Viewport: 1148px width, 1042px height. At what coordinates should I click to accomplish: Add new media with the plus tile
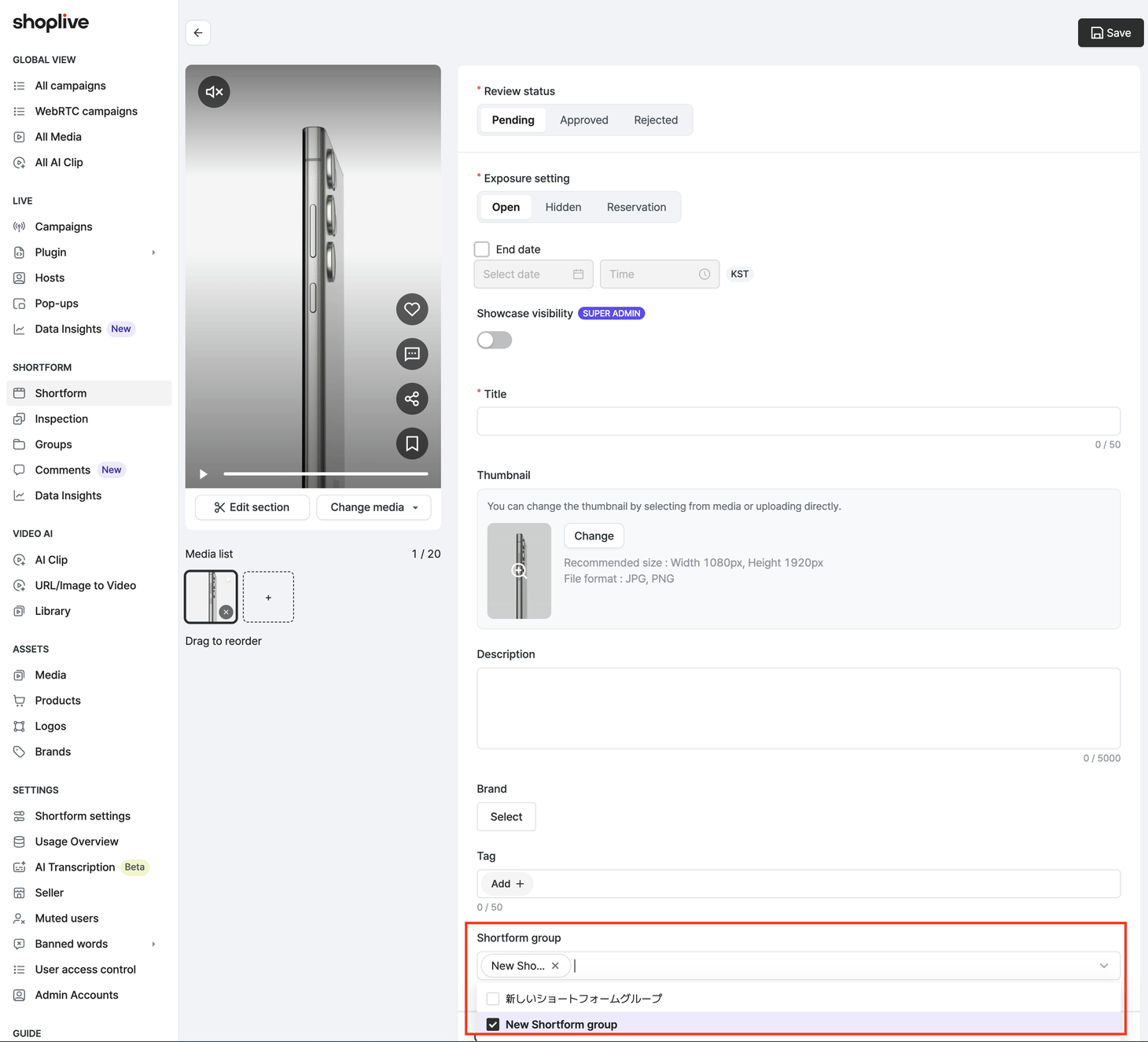pyautogui.click(x=268, y=598)
